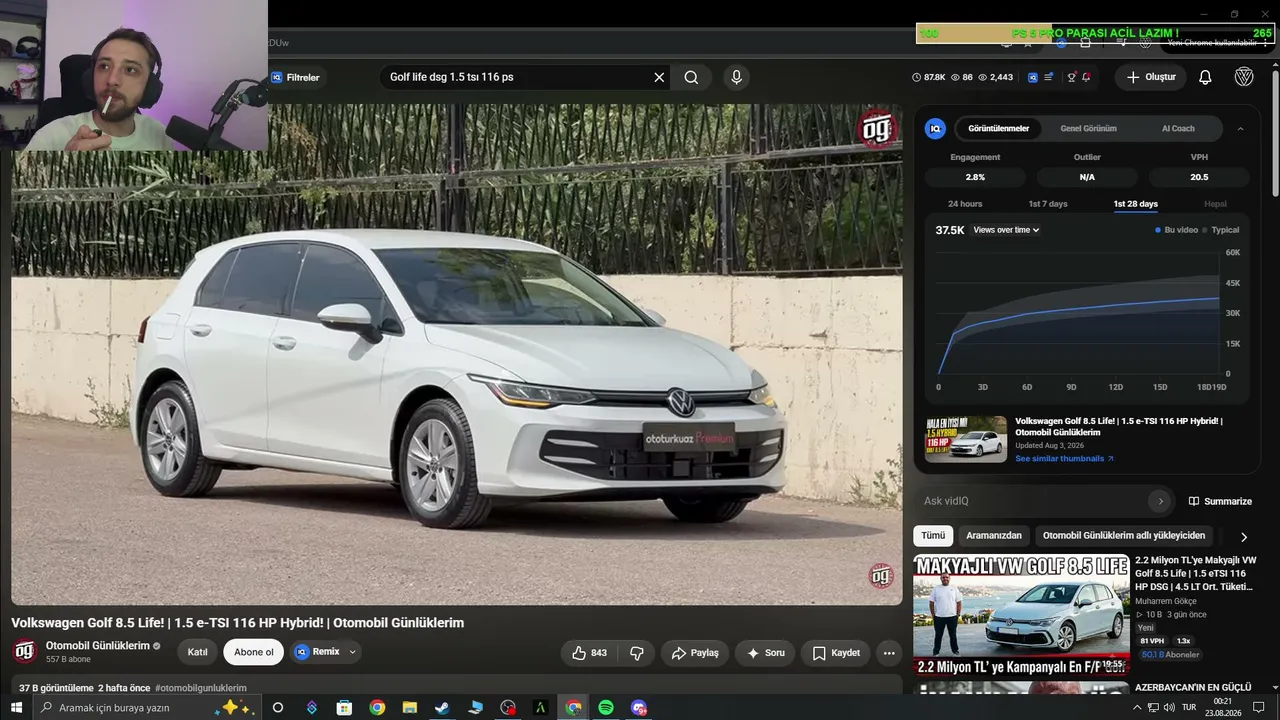This screenshot has height=720, width=1280.
Task: Select the 24 hours range tab
Action: click(x=965, y=204)
